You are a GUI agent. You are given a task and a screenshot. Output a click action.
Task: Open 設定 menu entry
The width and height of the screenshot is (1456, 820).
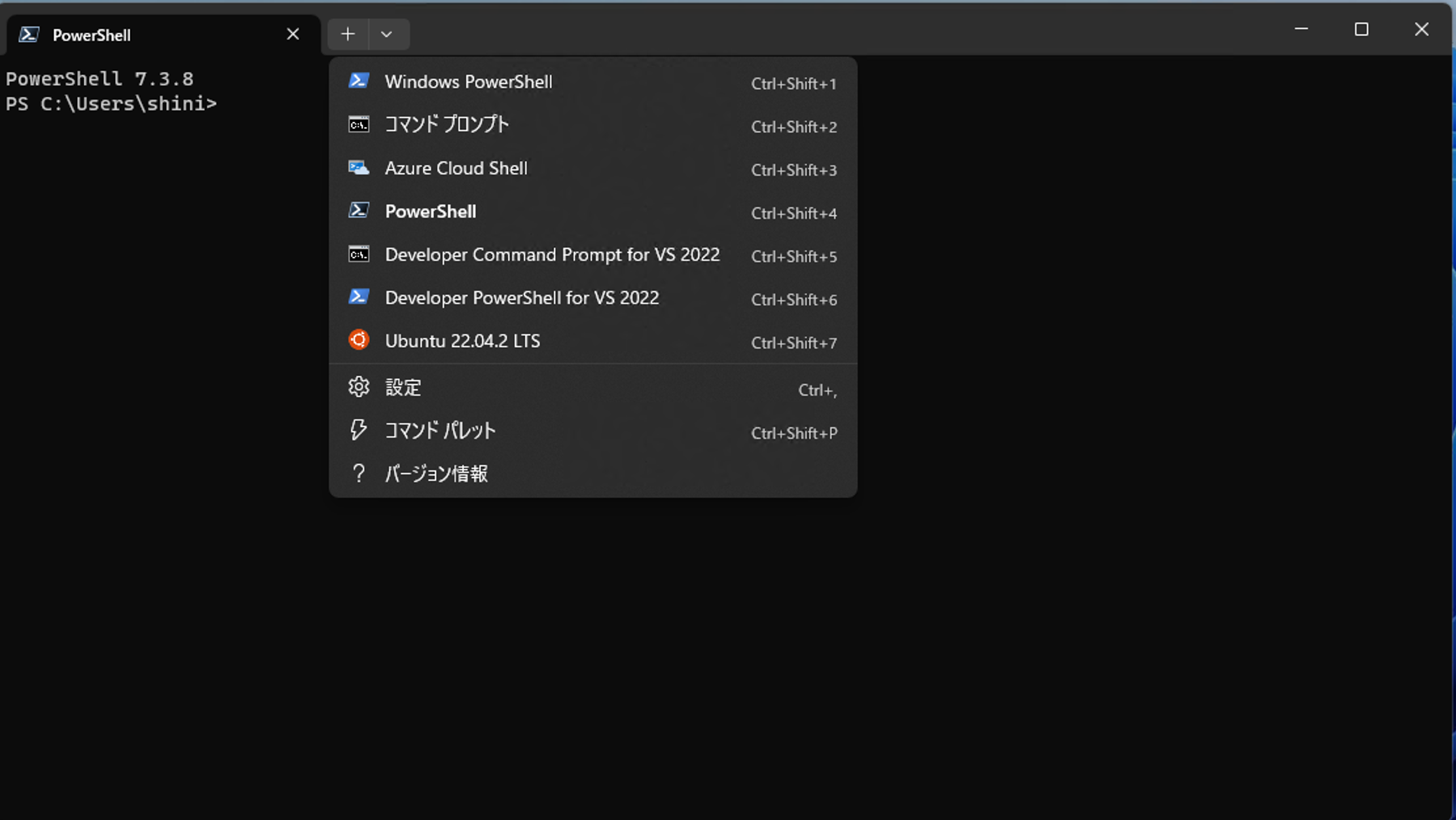point(593,388)
